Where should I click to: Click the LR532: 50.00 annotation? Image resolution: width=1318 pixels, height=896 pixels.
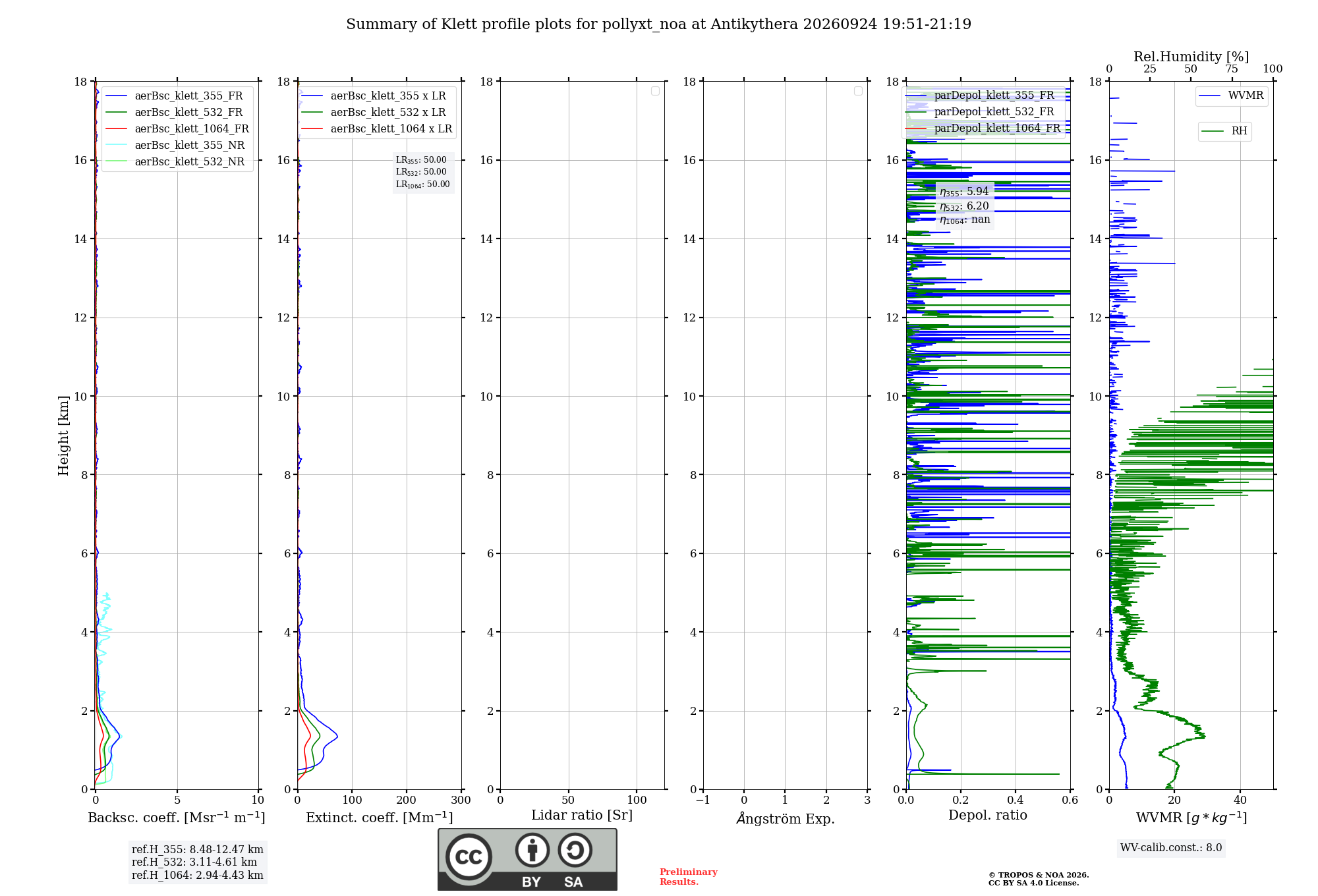click(x=421, y=172)
